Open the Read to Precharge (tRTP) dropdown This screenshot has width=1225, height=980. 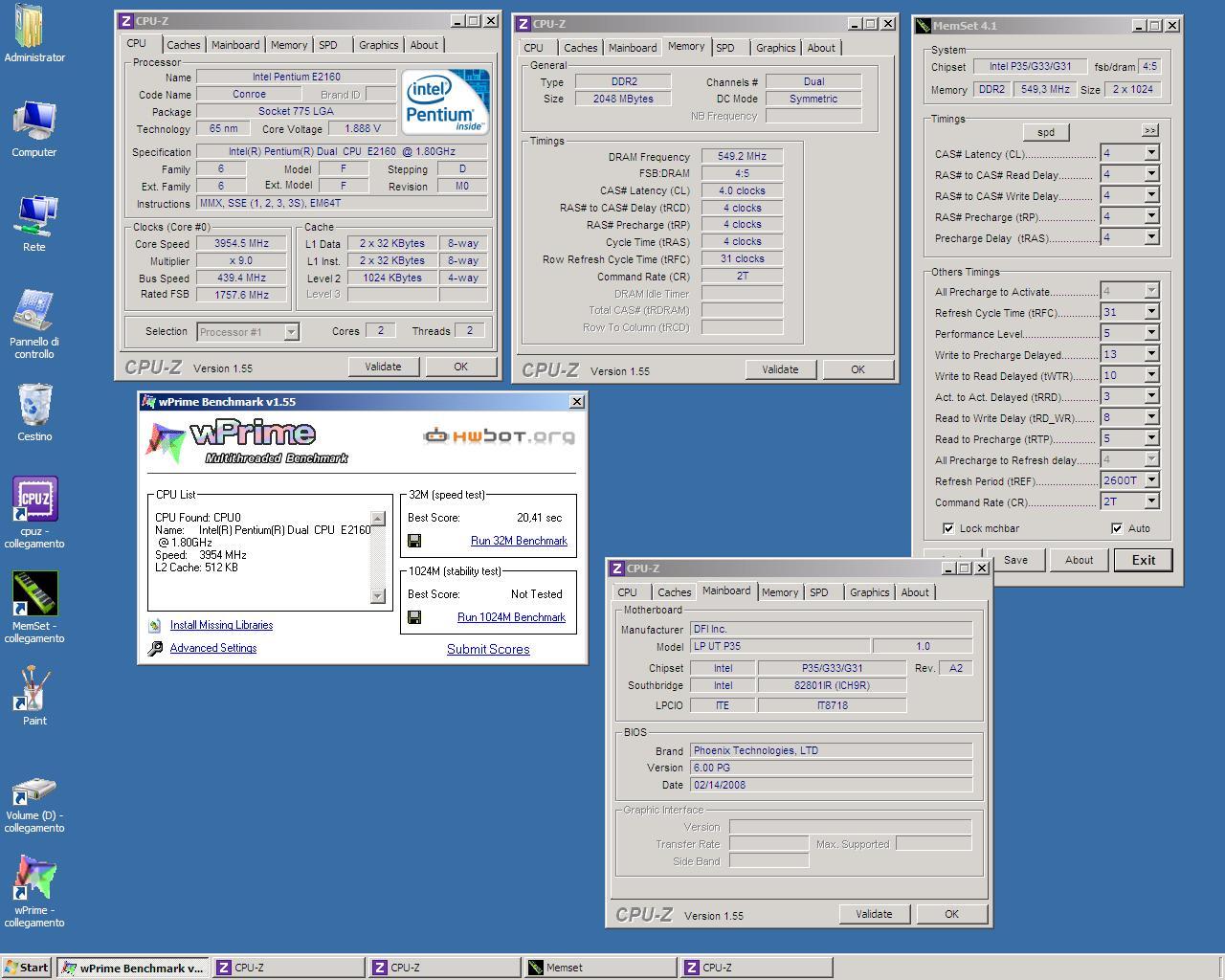pyautogui.click(x=1151, y=438)
